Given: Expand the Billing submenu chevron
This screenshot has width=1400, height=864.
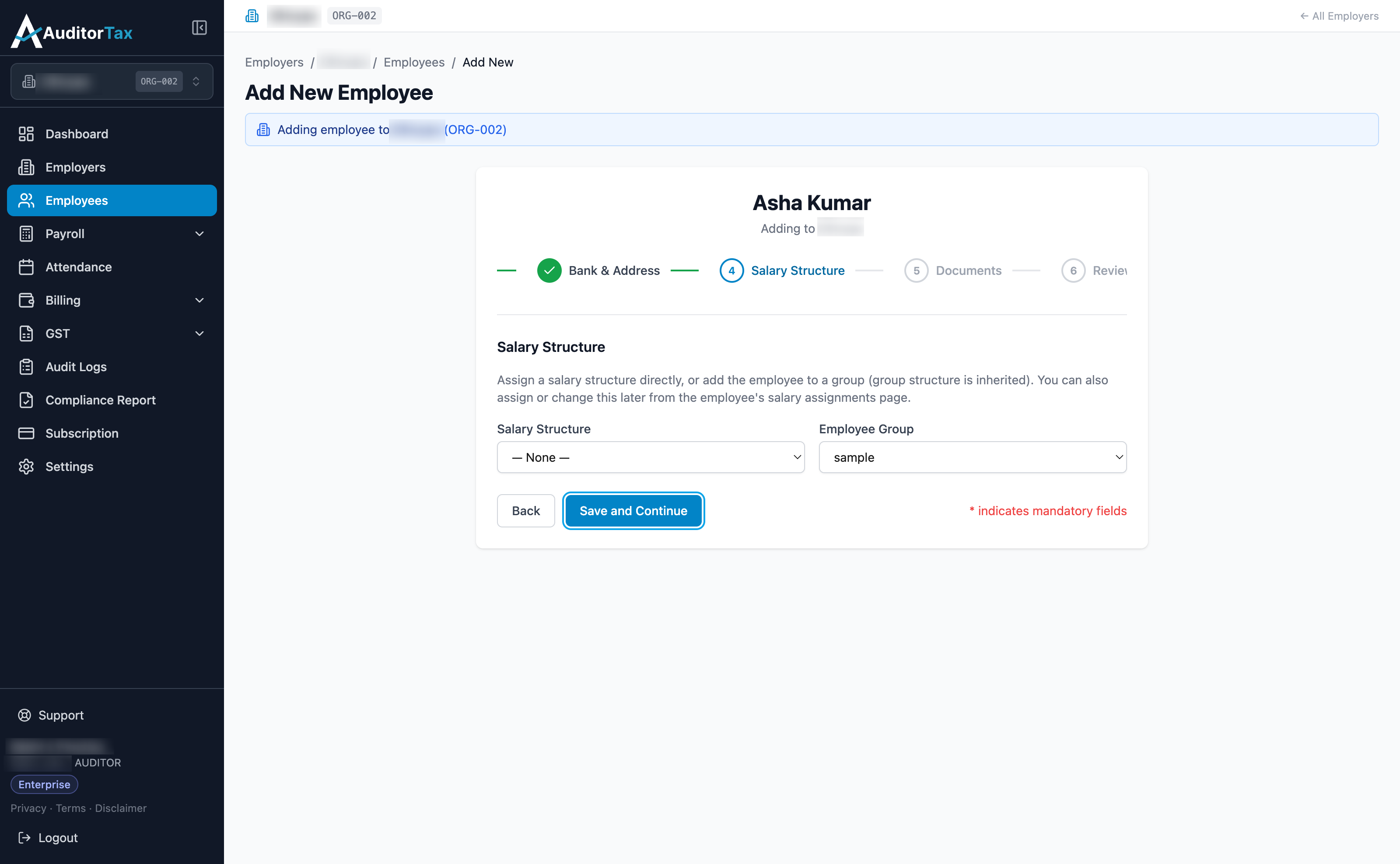Looking at the screenshot, I should [x=199, y=300].
